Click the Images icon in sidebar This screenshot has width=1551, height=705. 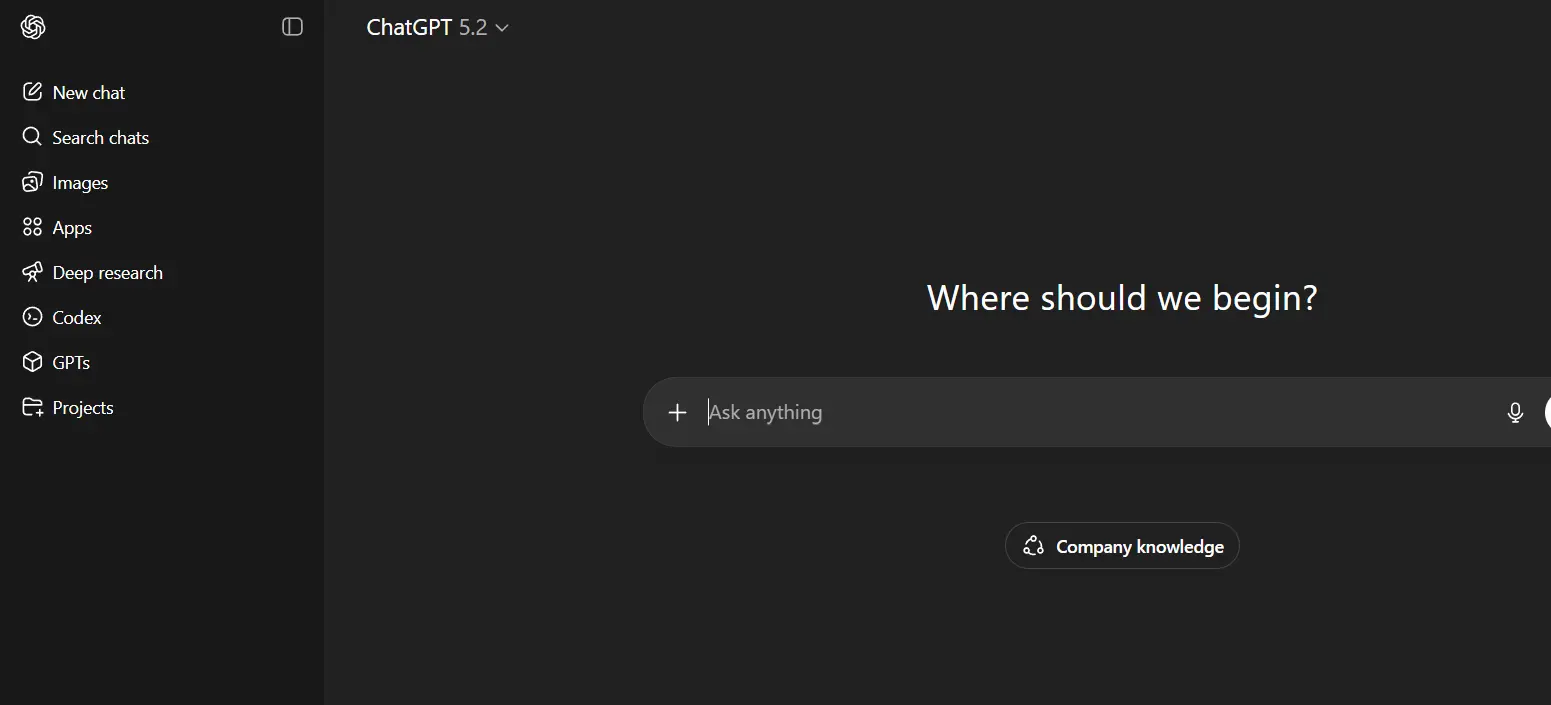point(32,182)
